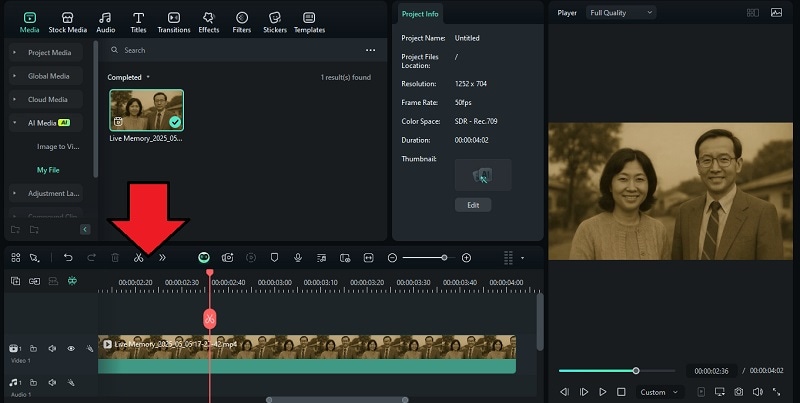Click the track height grid icon
The height and width of the screenshot is (403, 800).
pos(508,258)
